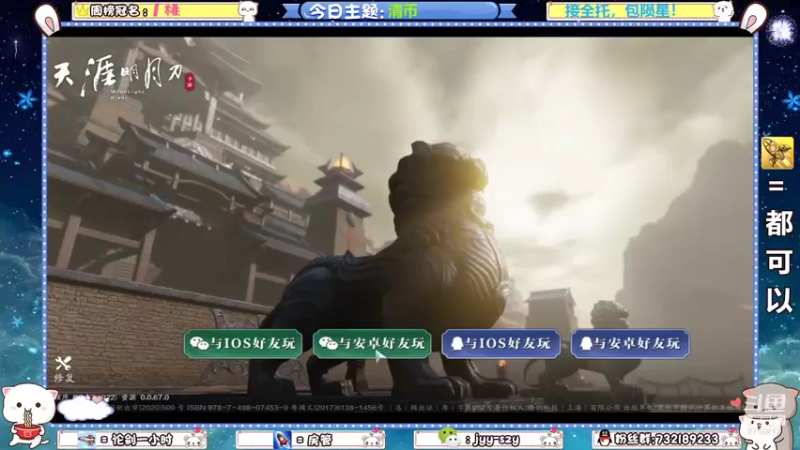Select the 资源 0.0.67.0 version text
The height and width of the screenshot is (450, 800).
click(145, 397)
